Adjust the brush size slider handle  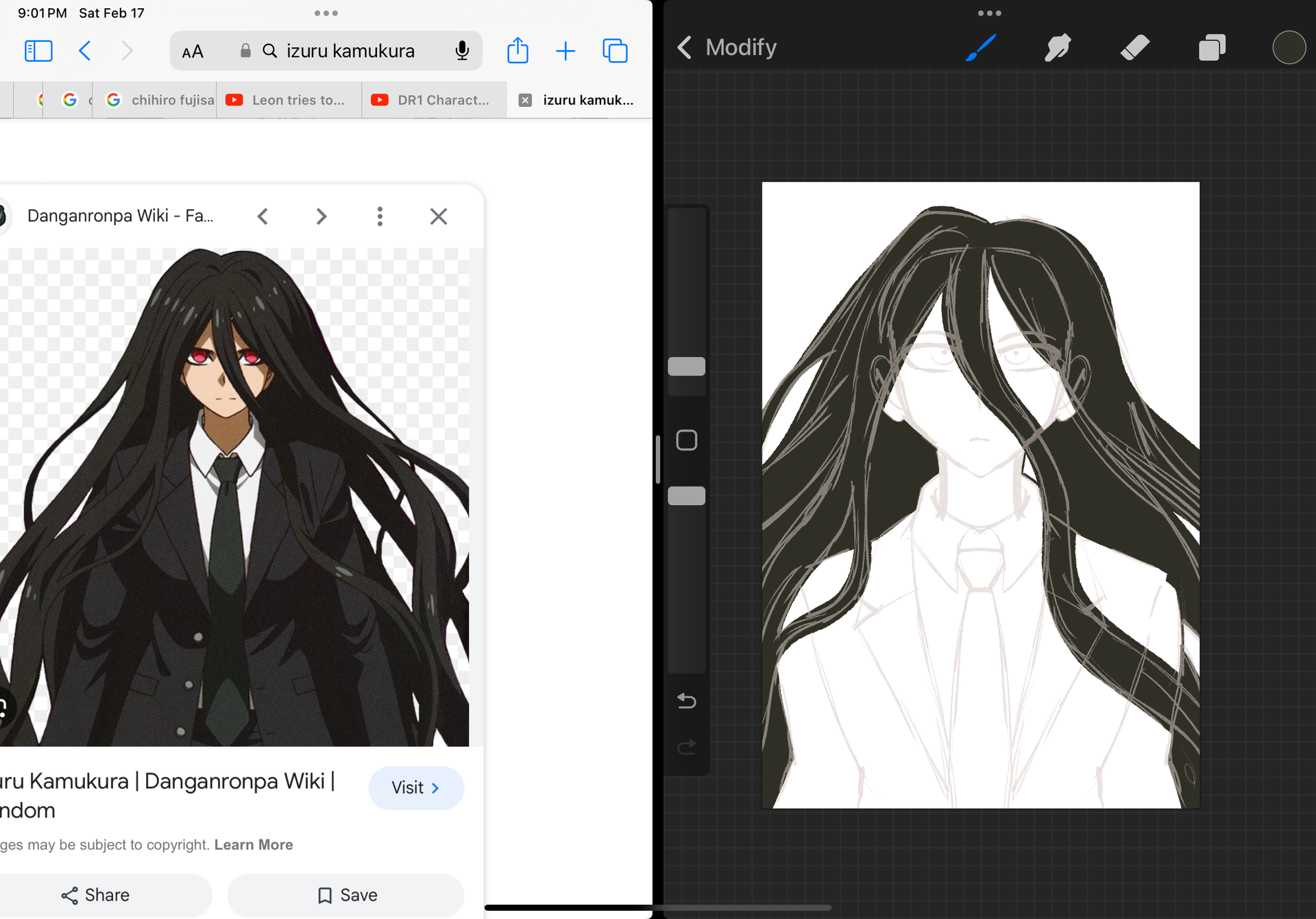[687, 367]
